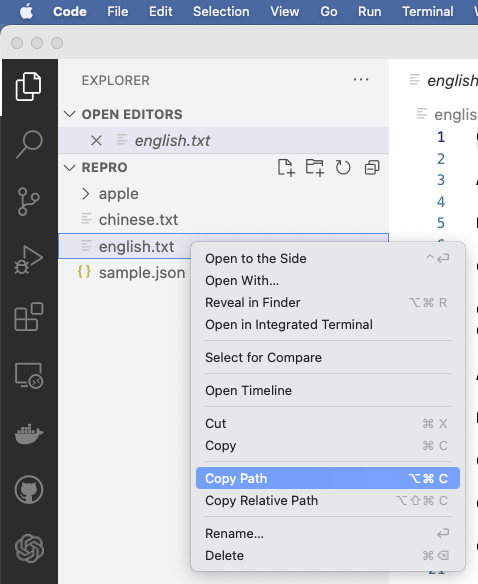Open the Docker view
The height and width of the screenshot is (584, 478).
(29, 434)
